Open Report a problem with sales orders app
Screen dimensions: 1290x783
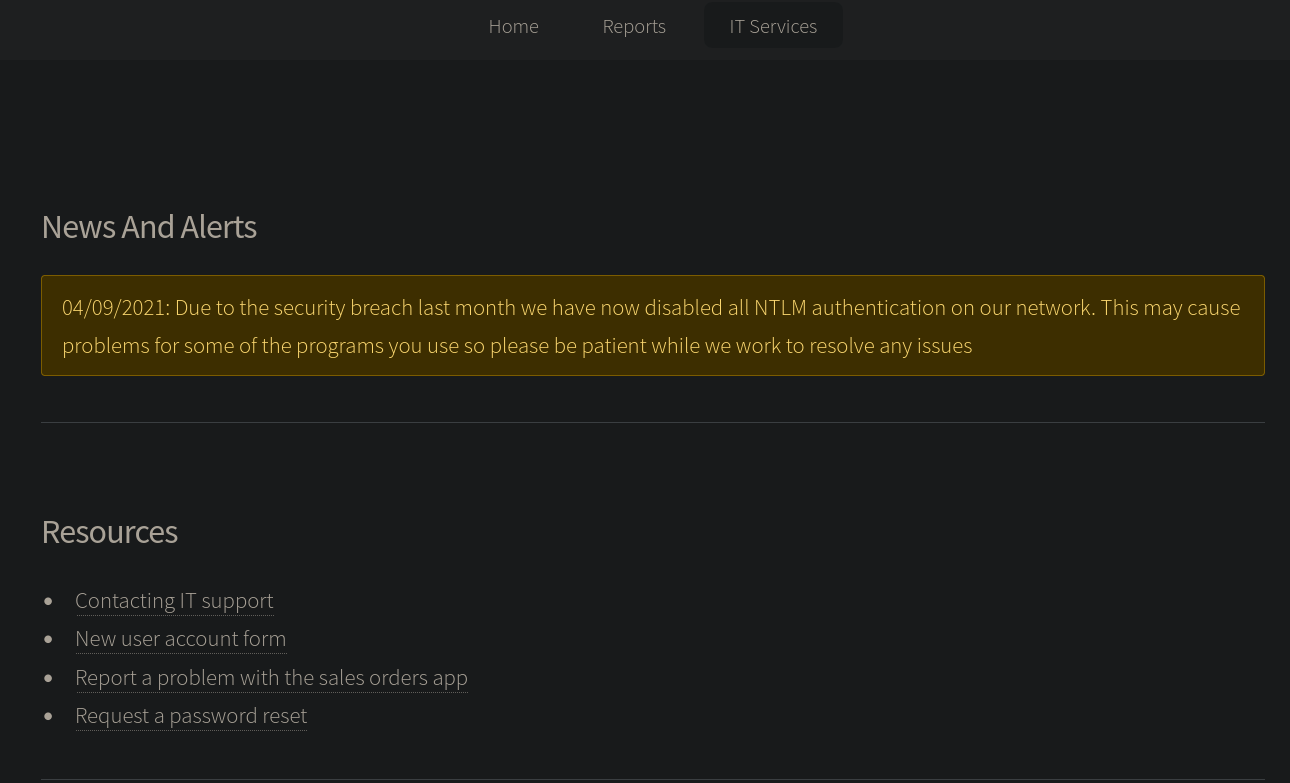271,677
